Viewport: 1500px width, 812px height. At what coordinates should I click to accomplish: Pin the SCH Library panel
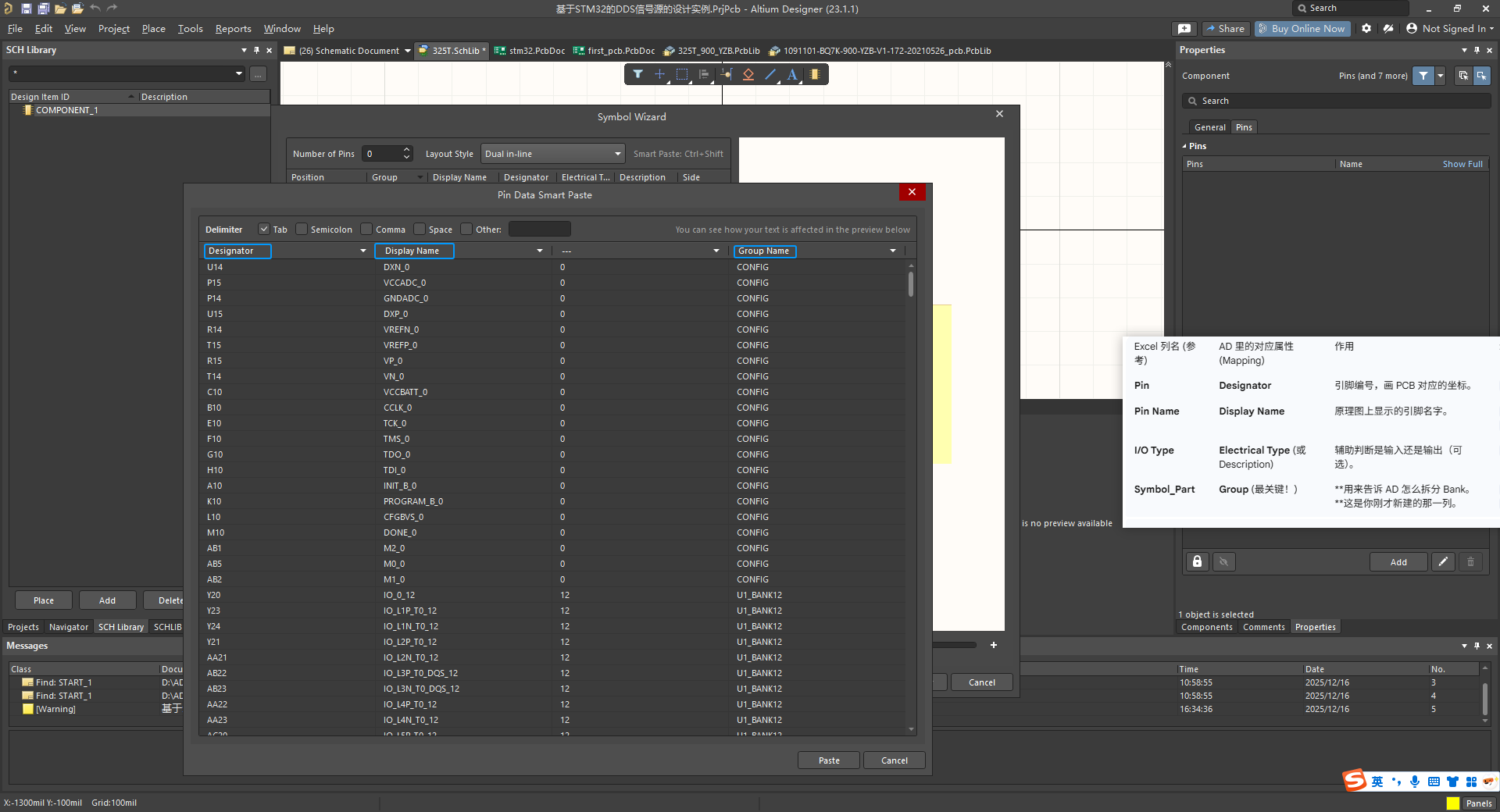coord(256,50)
